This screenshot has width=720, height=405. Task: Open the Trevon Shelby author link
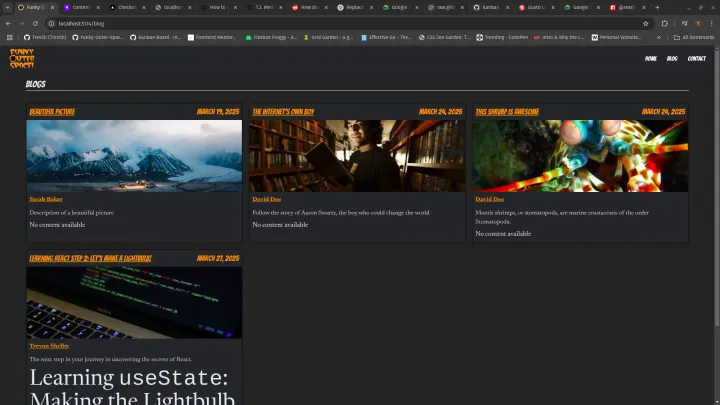pos(49,346)
